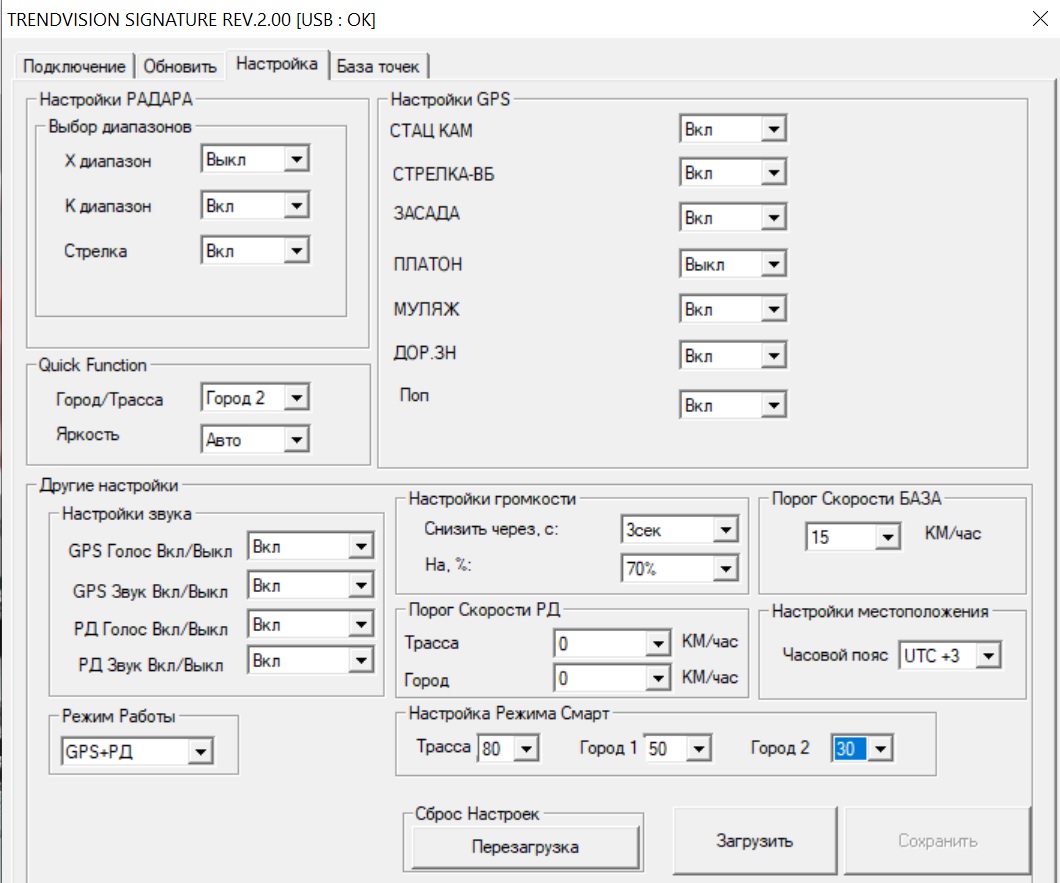The height and width of the screenshot is (883, 1060).
Task: Click the Перезагрузка reset button
Action: point(525,847)
